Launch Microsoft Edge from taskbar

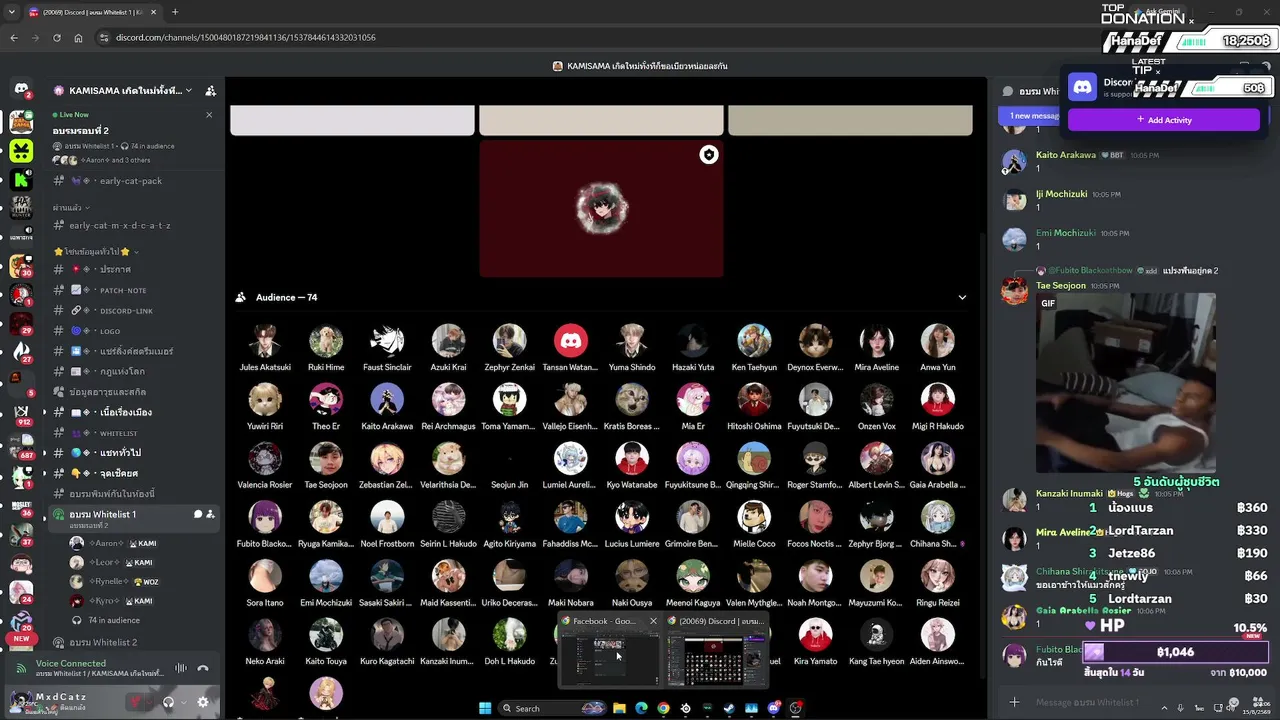pos(641,708)
